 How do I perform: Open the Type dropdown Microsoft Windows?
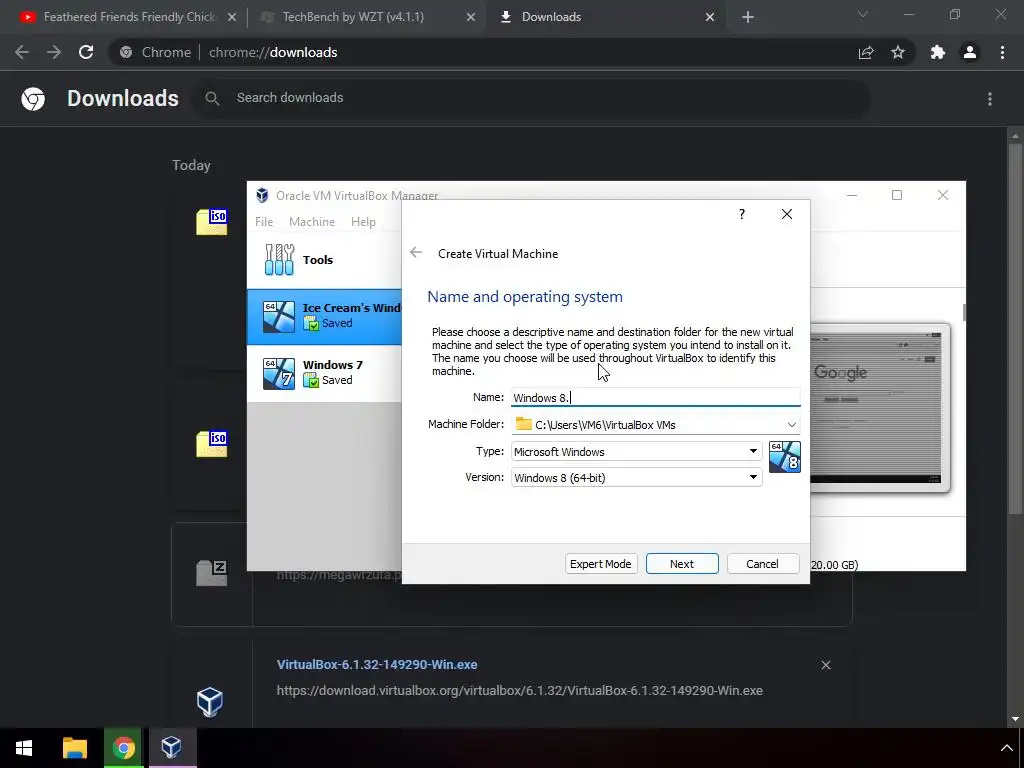tap(636, 451)
